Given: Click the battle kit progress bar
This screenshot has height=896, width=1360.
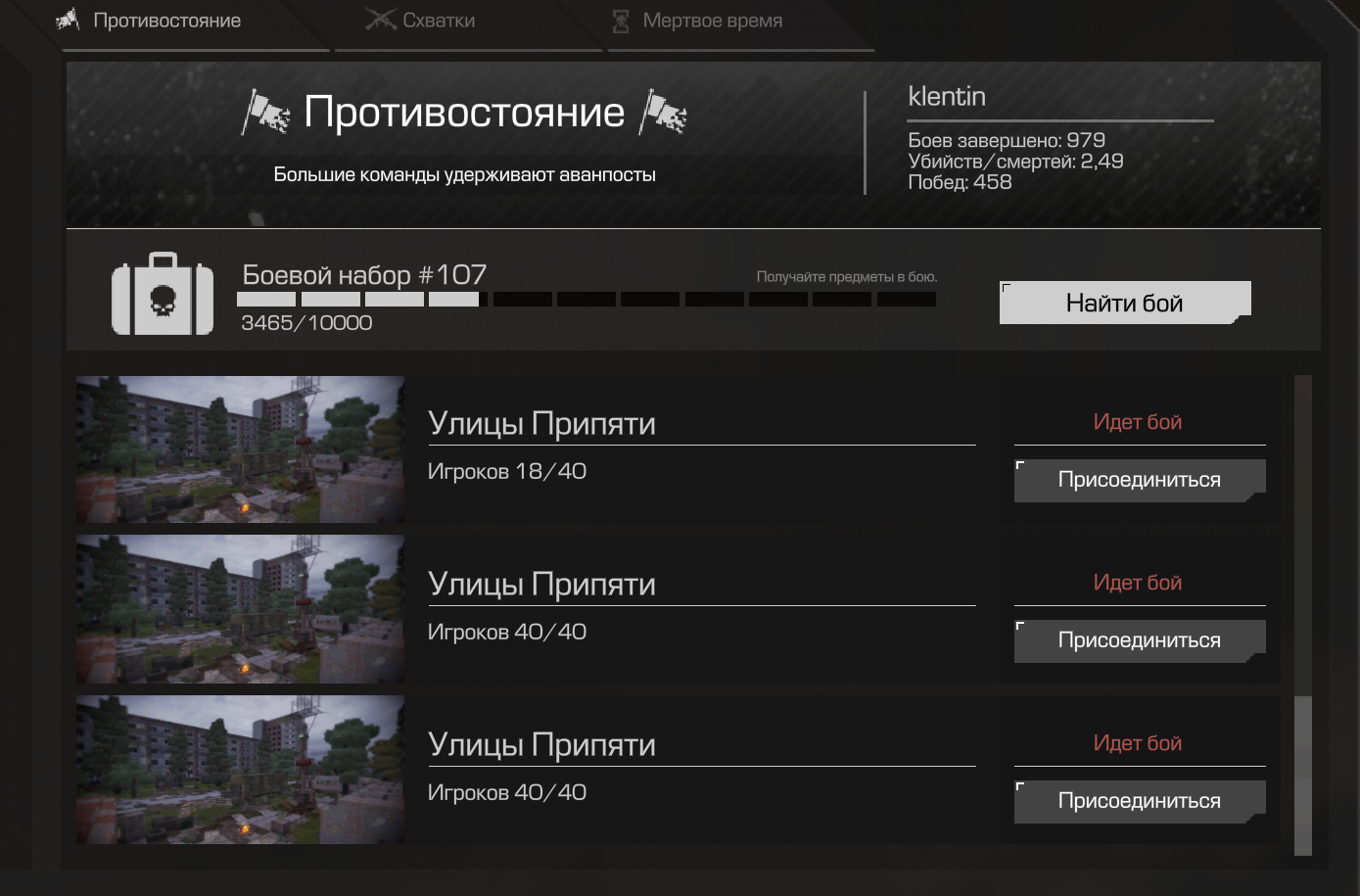Looking at the screenshot, I should coord(586,299).
